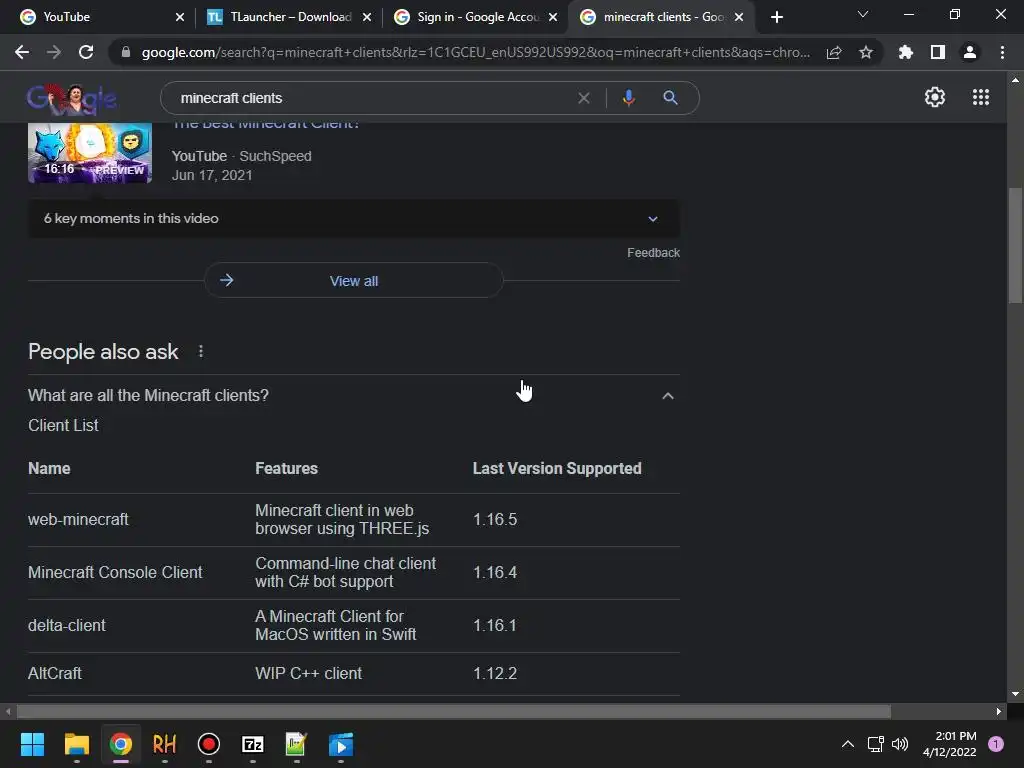
Task: Toggle the Chrome side panel
Action: point(938,52)
